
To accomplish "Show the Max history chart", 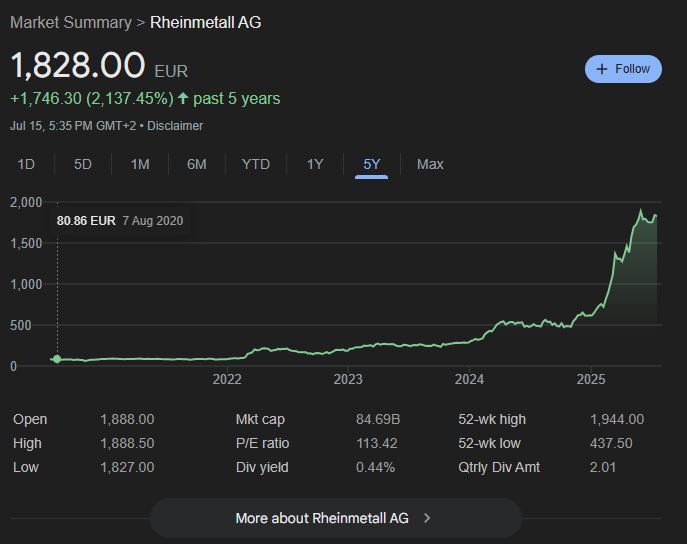I will point(430,164).
